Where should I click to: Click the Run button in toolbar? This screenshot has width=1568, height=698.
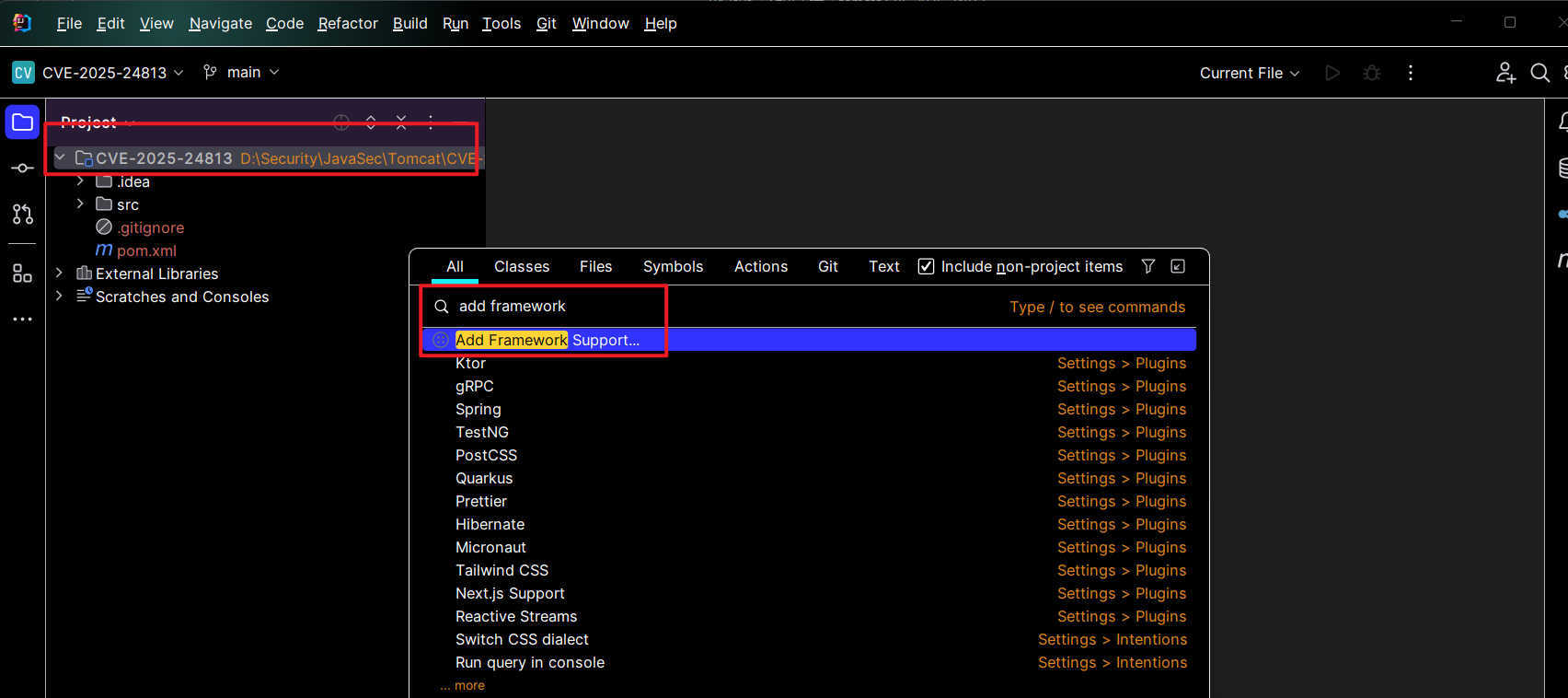coord(1332,73)
